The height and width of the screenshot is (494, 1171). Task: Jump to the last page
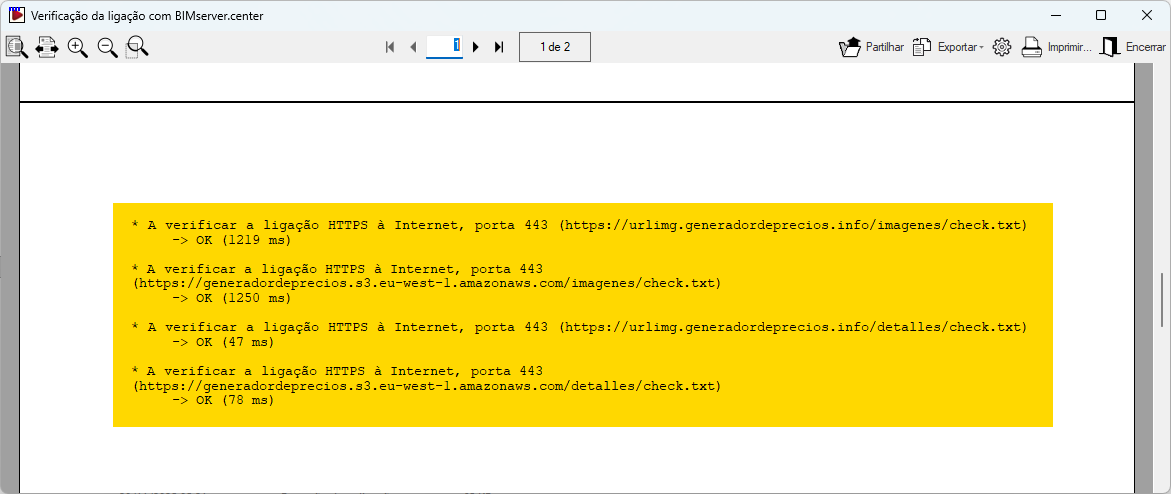click(x=499, y=47)
